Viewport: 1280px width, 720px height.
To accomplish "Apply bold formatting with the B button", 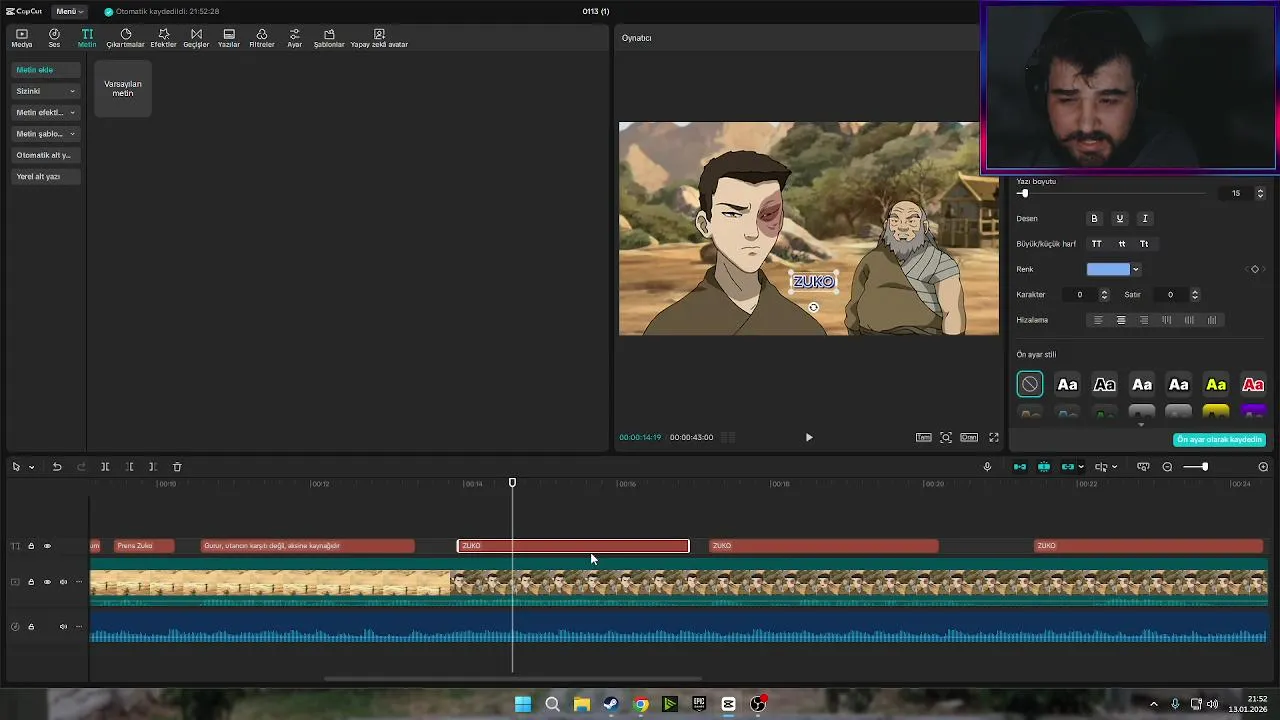I will (x=1094, y=218).
